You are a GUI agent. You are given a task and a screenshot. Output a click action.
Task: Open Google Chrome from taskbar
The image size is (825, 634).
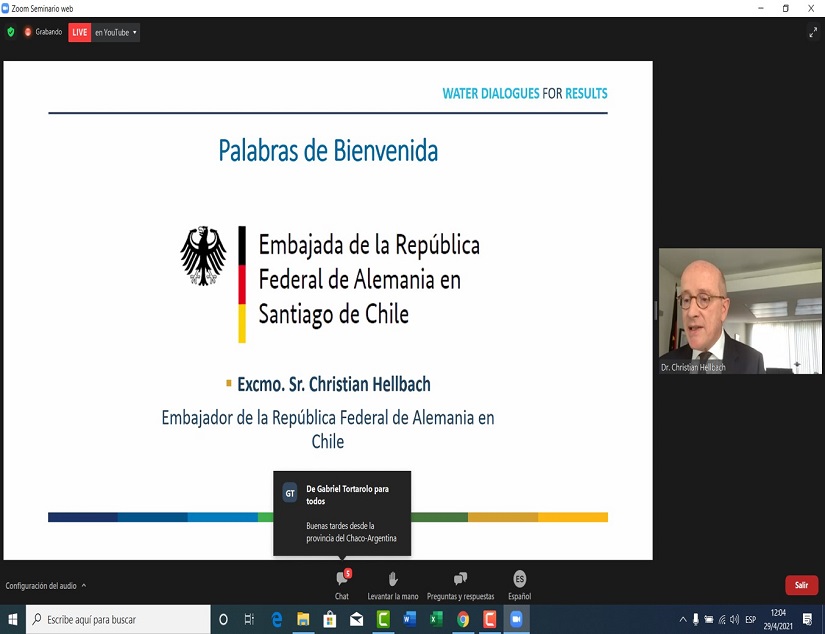(463, 619)
